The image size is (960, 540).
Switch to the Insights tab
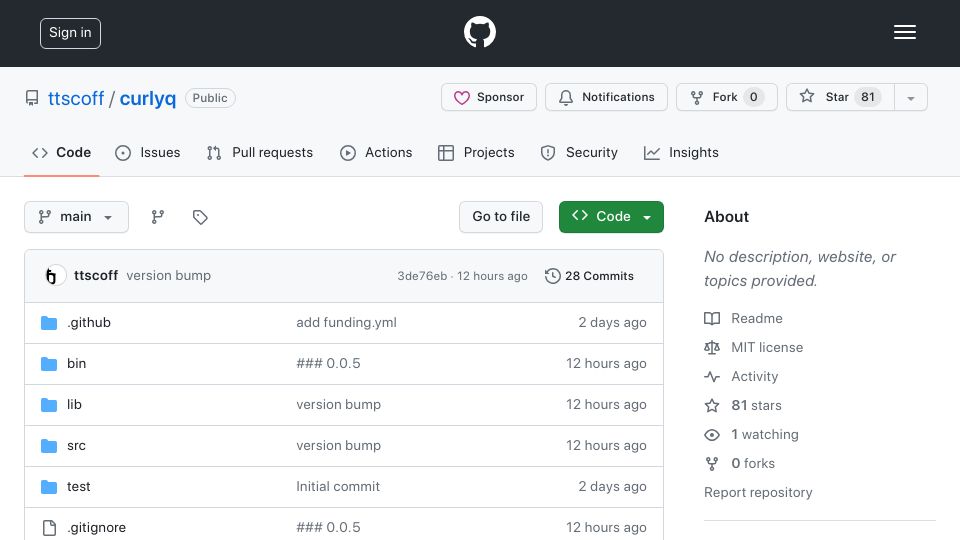pos(681,152)
